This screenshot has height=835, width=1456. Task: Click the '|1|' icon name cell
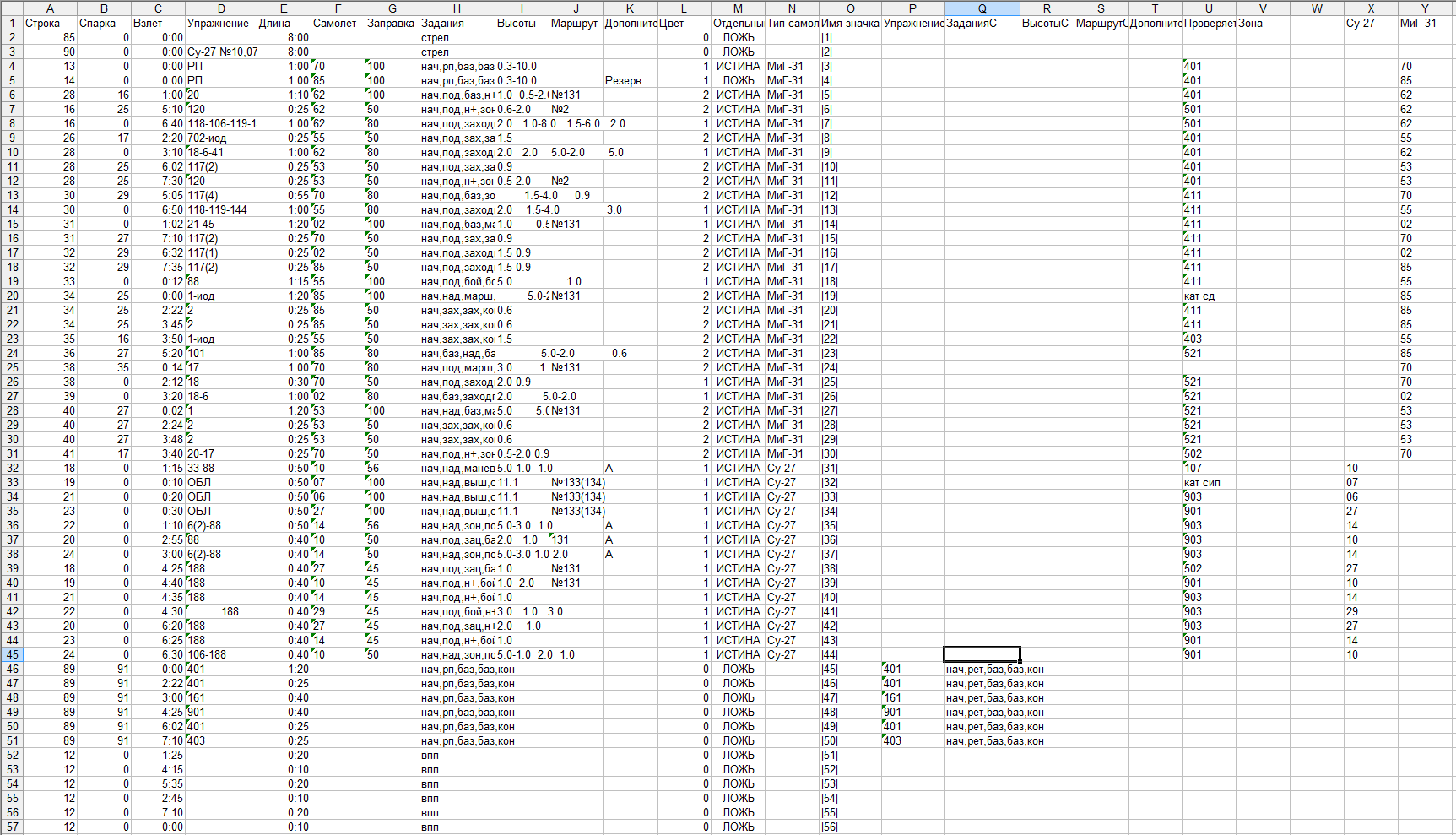850,37
